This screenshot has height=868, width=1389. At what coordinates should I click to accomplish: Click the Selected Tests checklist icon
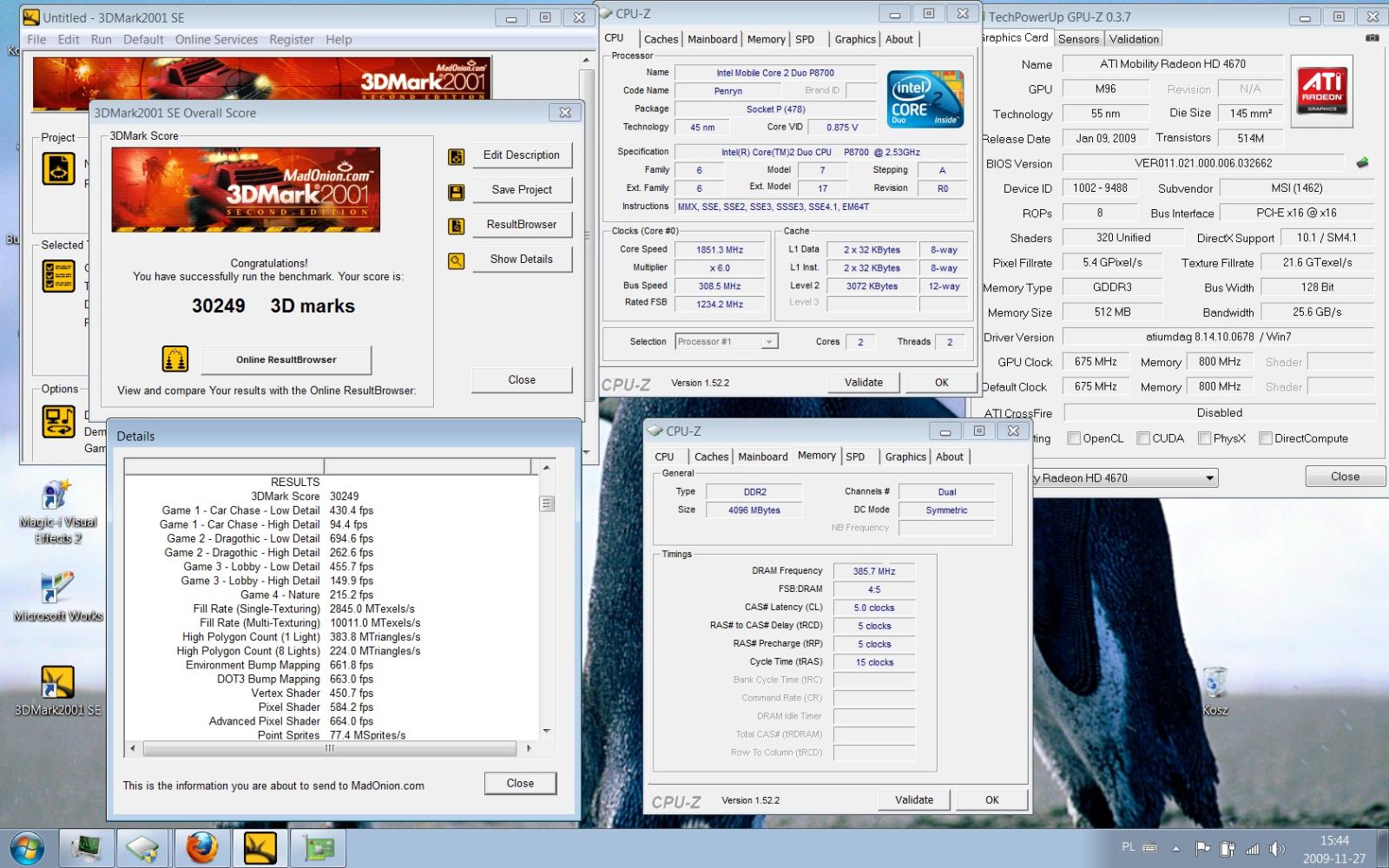click(x=58, y=275)
